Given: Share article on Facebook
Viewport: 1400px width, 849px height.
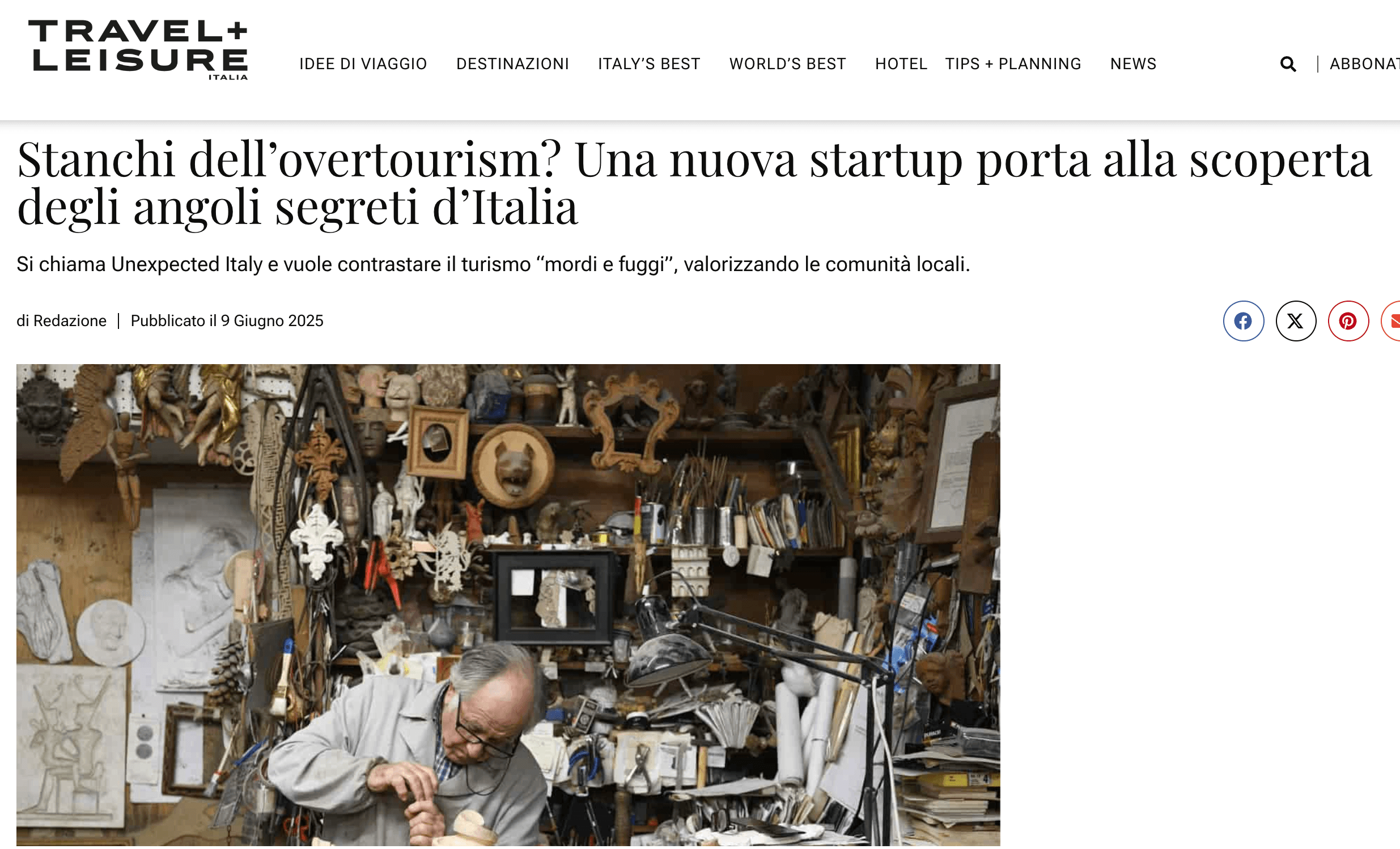Looking at the screenshot, I should coord(1243,322).
